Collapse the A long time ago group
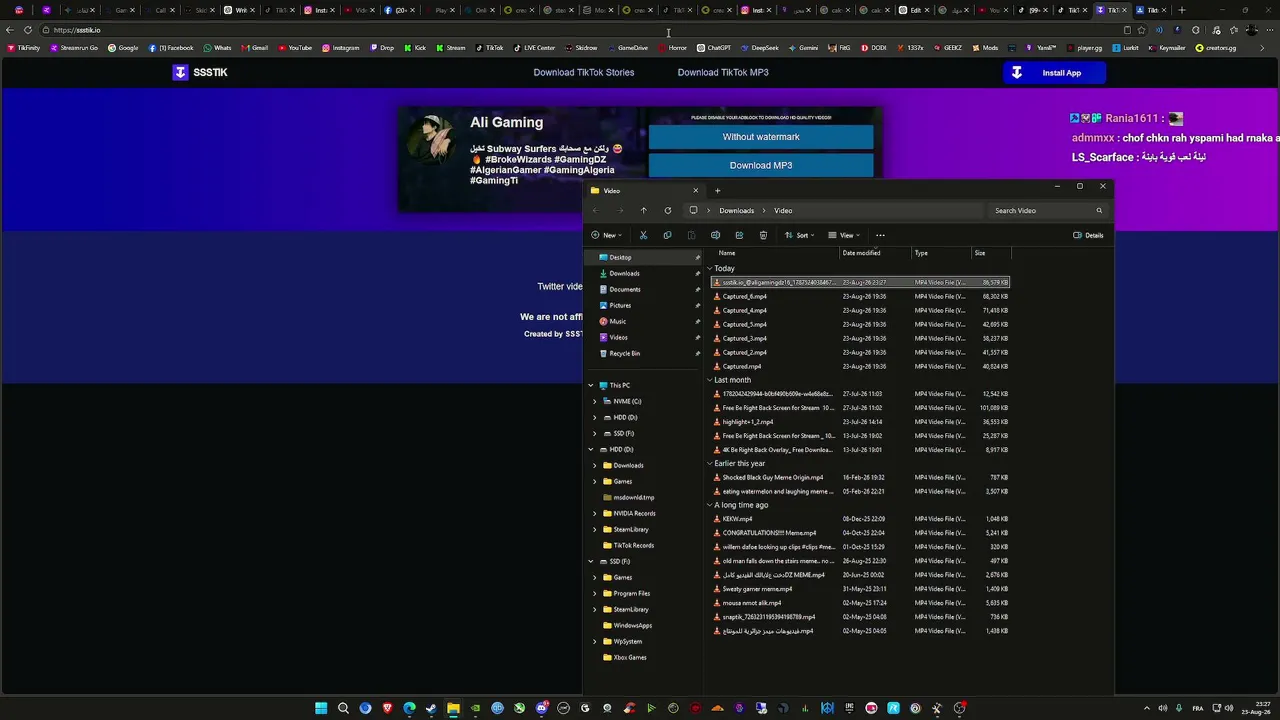Image resolution: width=1280 pixels, height=720 pixels. click(x=710, y=505)
